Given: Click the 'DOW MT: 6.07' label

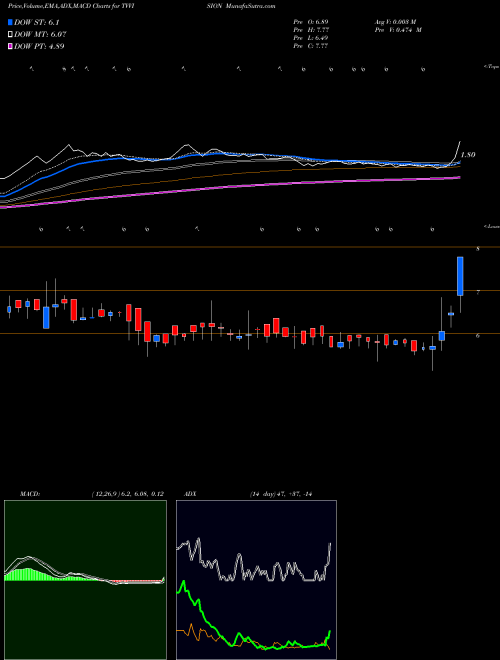Looking at the screenshot, I should [x=40, y=34].
